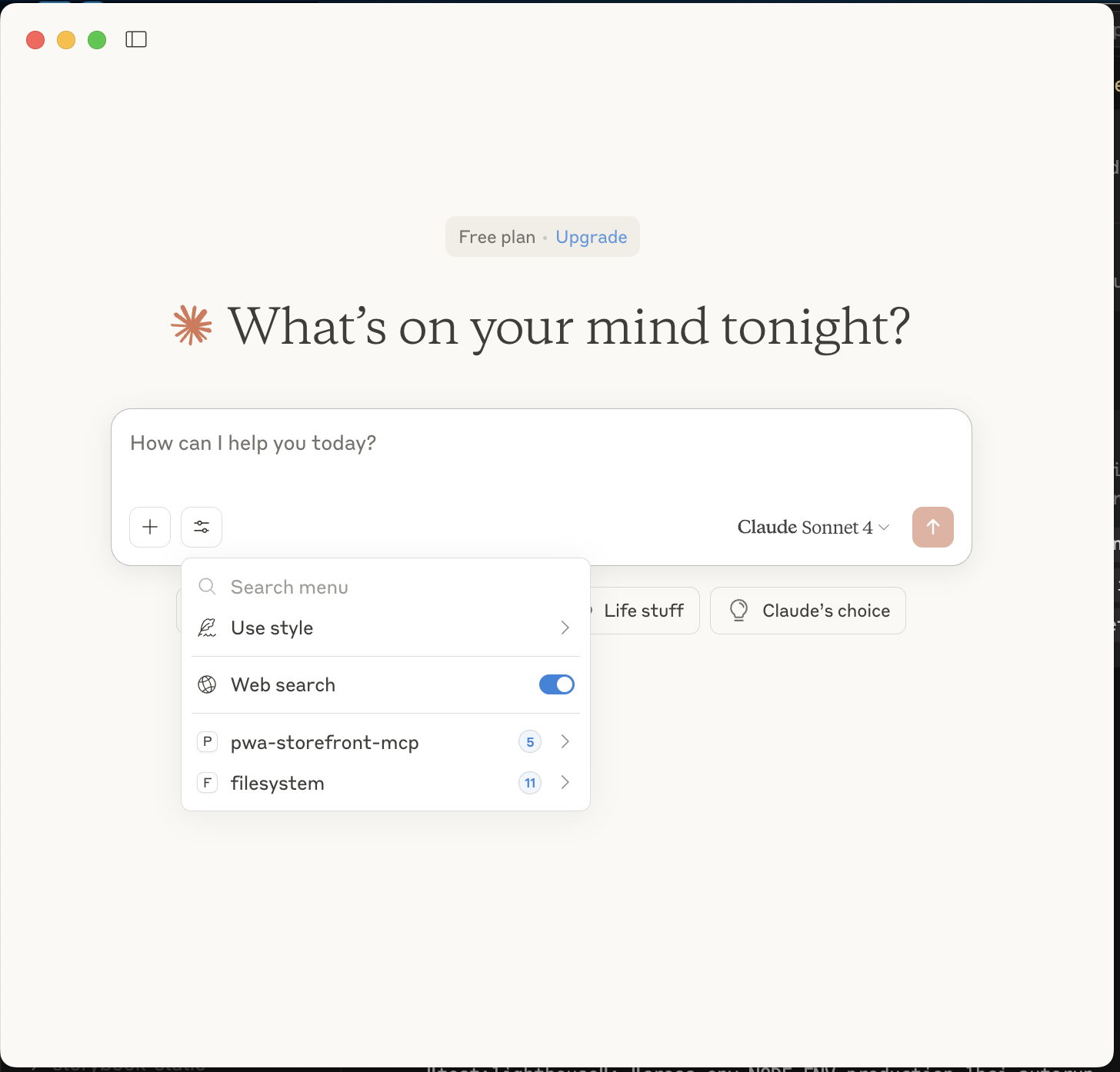Toggle the sidebar with the panel icon

point(136,39)
